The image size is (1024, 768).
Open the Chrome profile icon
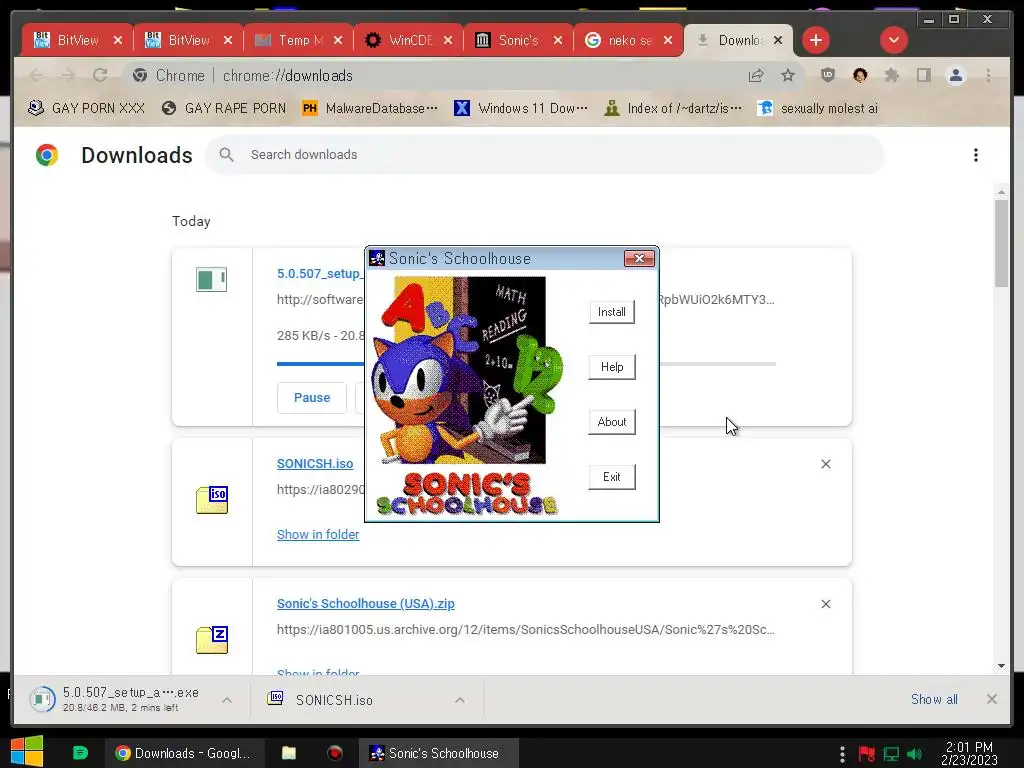[956, 75]
